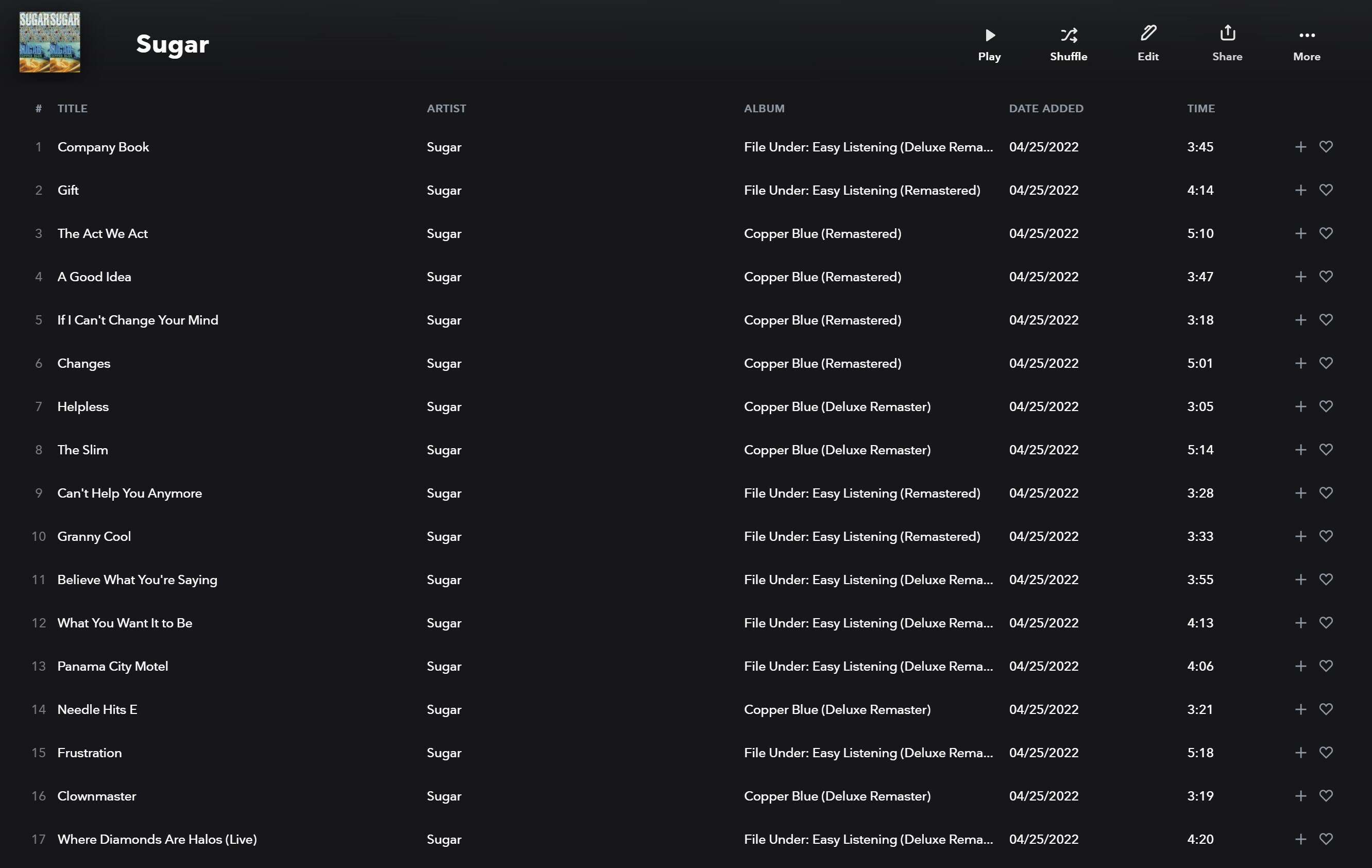Select track title Company Book
Viewport: 1372px width, 868px height.
pyautogui.click(x=103, y=147)
